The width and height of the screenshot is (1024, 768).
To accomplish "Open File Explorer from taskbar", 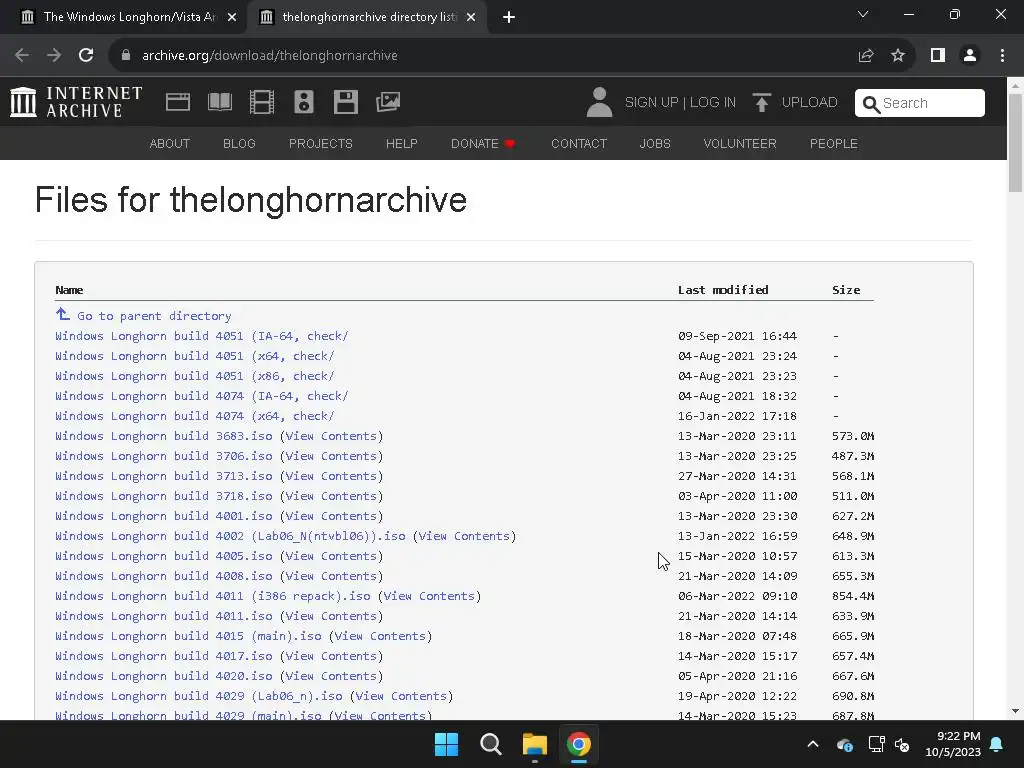I will (x=534, y=744).
